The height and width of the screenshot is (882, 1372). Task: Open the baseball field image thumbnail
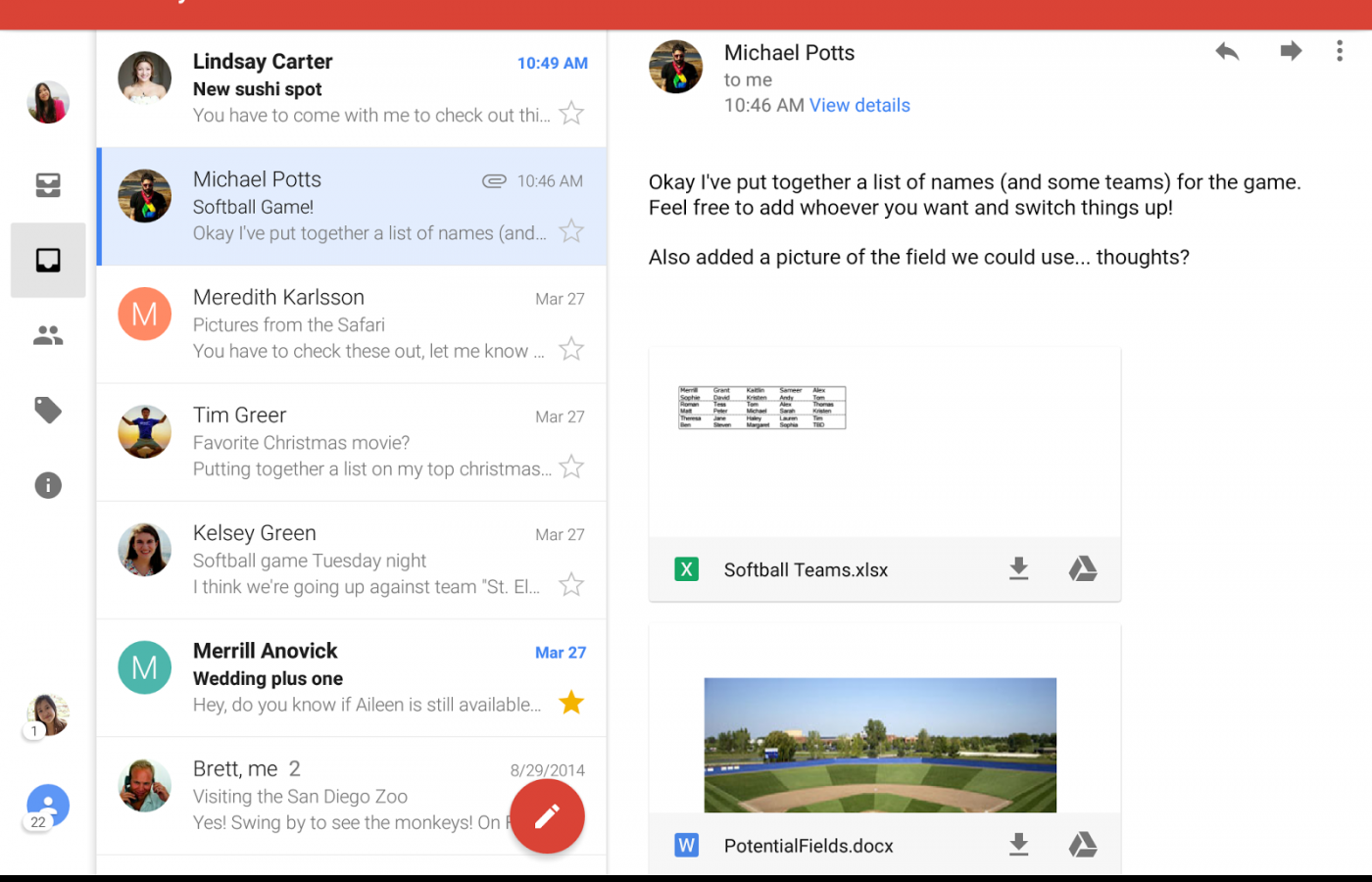[880, 745]
